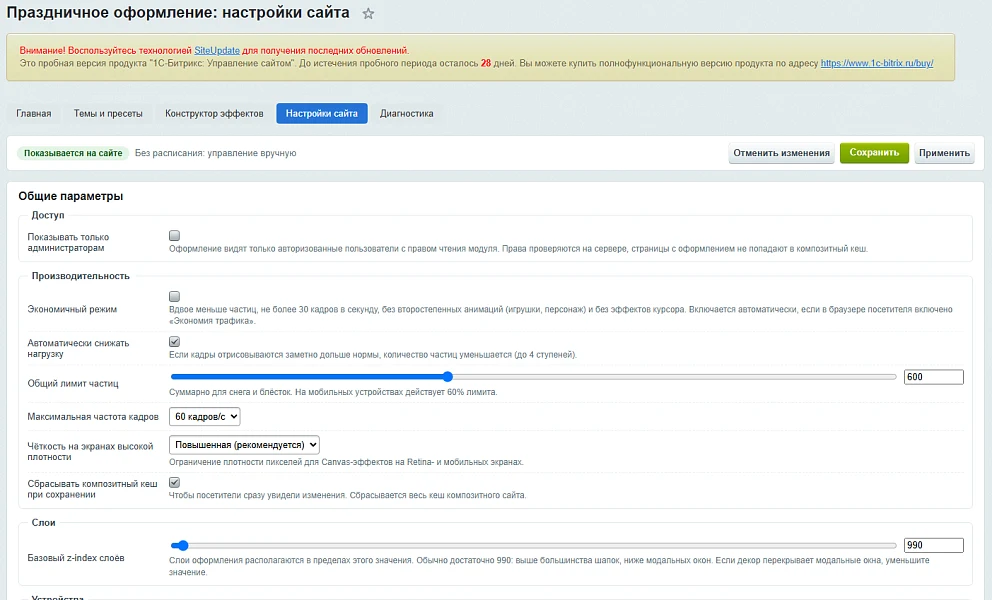Click the Общий лимит частиц slider
Image resolution: width=992 pixels, height=600 pixels.
(533, 377)
